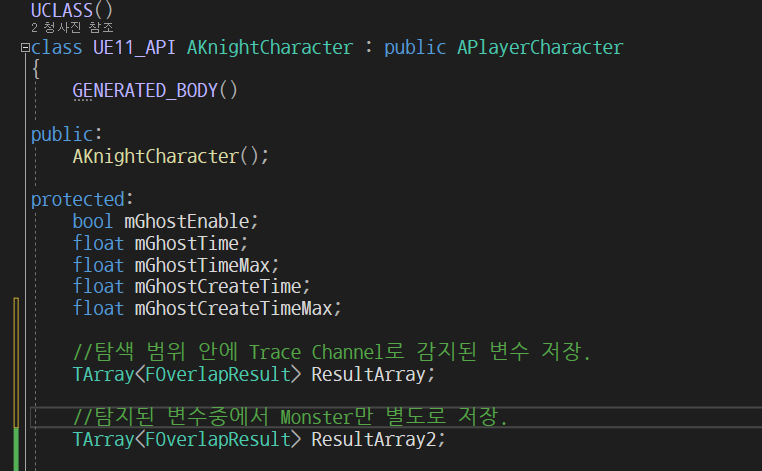Click the UCLASS macro text
The width and height of the screenshot is (762, 471).
tap(62, 10)
